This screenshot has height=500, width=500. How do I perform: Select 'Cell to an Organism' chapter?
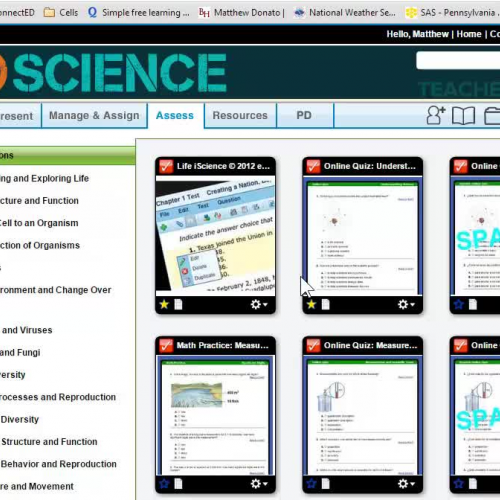point(39,223)
